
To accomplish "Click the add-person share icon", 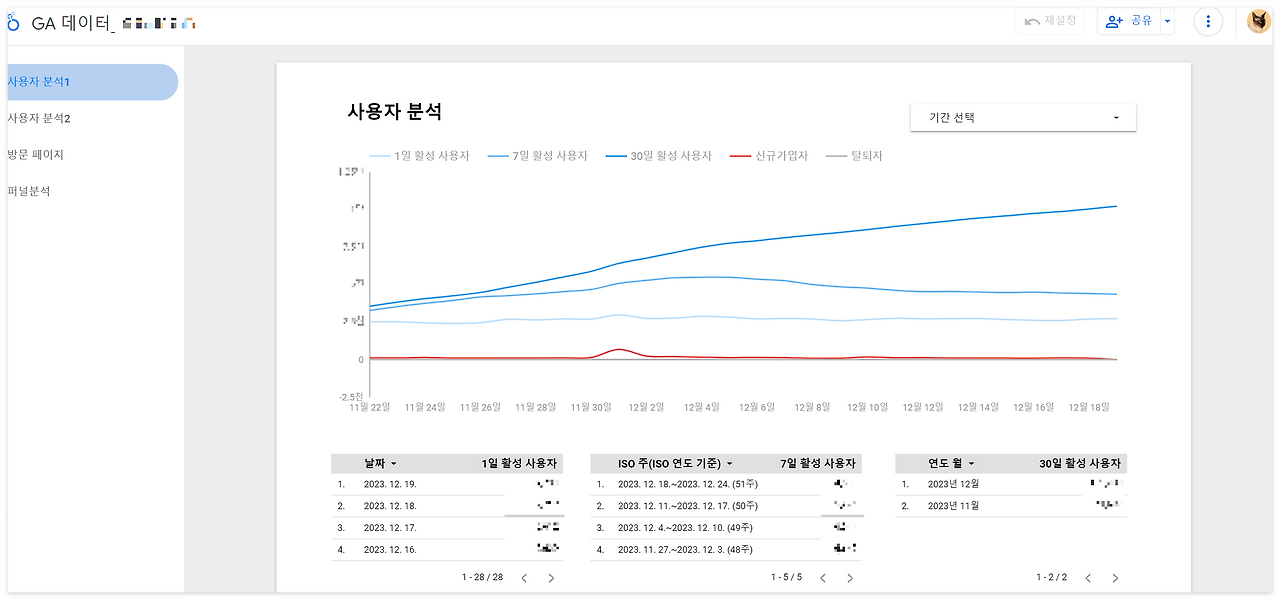I will click(x=1114, y=21).
